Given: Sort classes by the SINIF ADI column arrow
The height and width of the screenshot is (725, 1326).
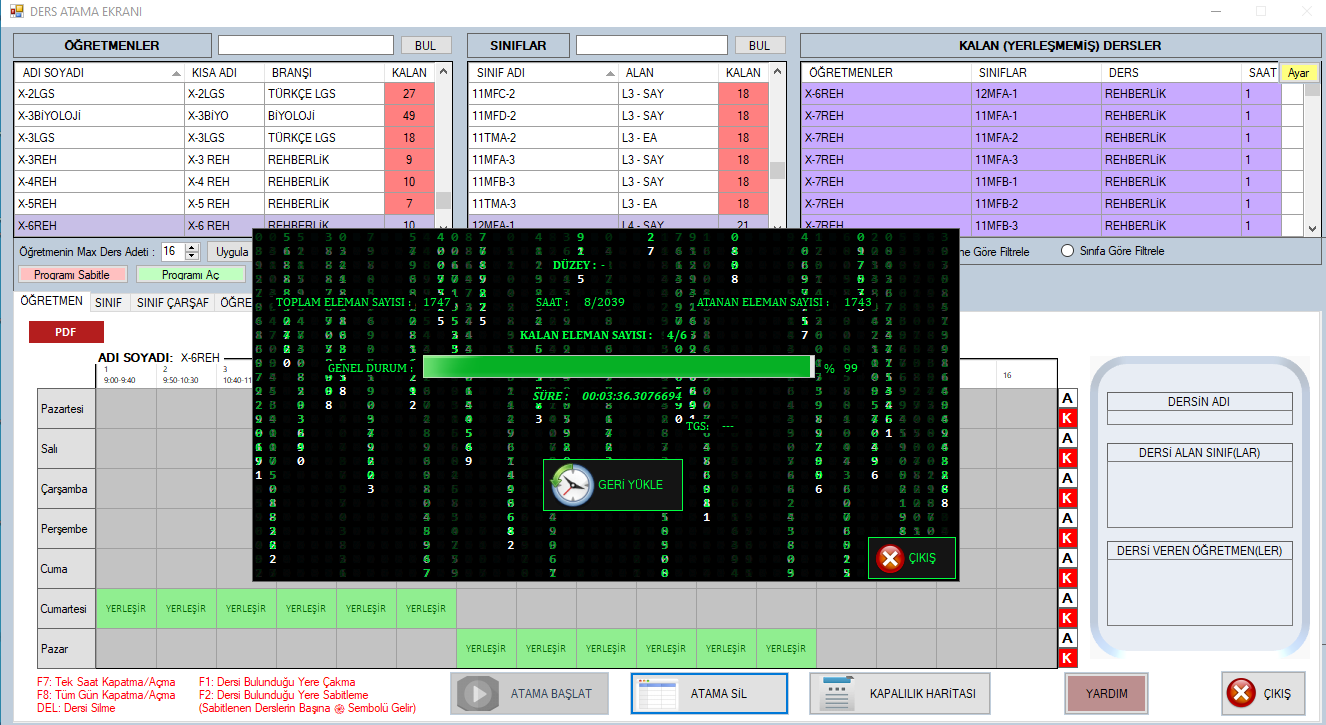Looking at the screenshot, I should (x=609, y=73).
